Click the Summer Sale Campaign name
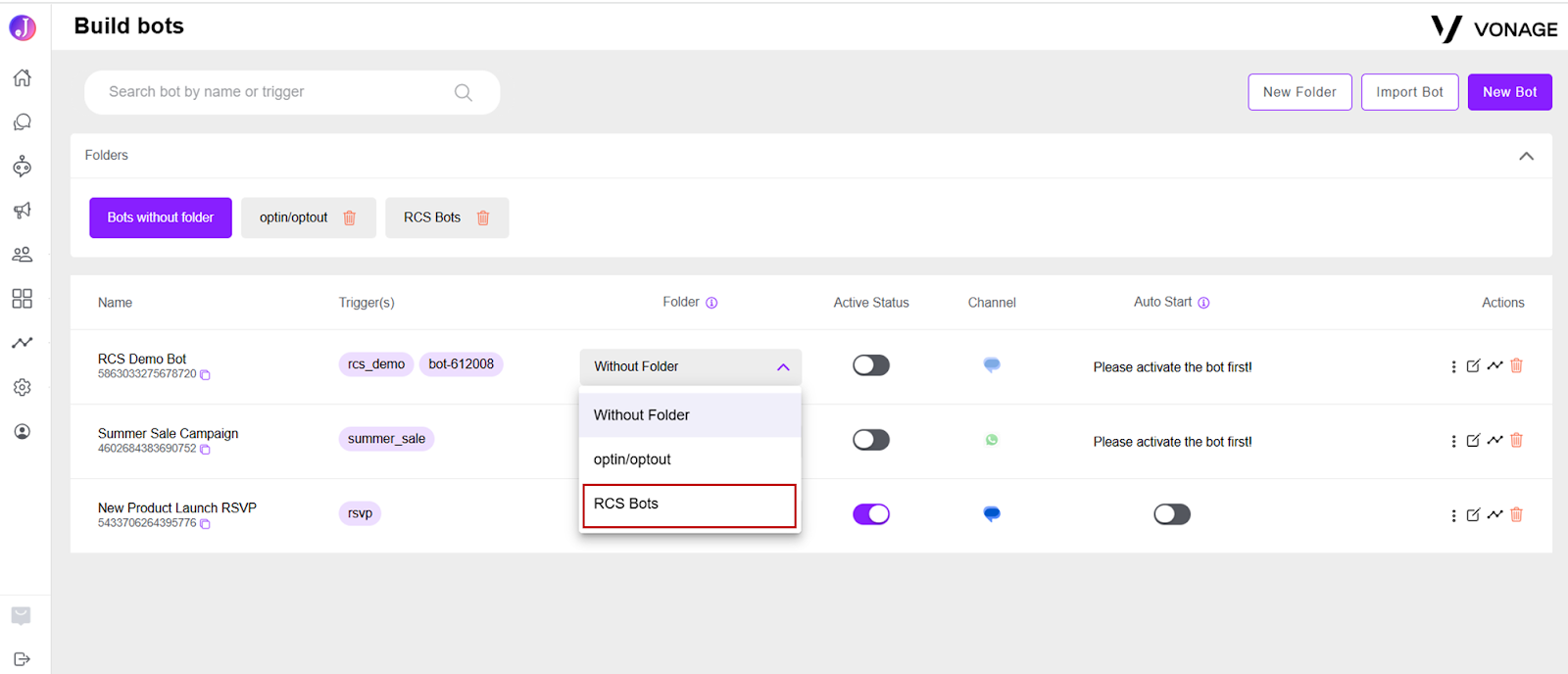The width and height of the screenshot is (1568, 674). pyautogui.click(x=169, y=433)
